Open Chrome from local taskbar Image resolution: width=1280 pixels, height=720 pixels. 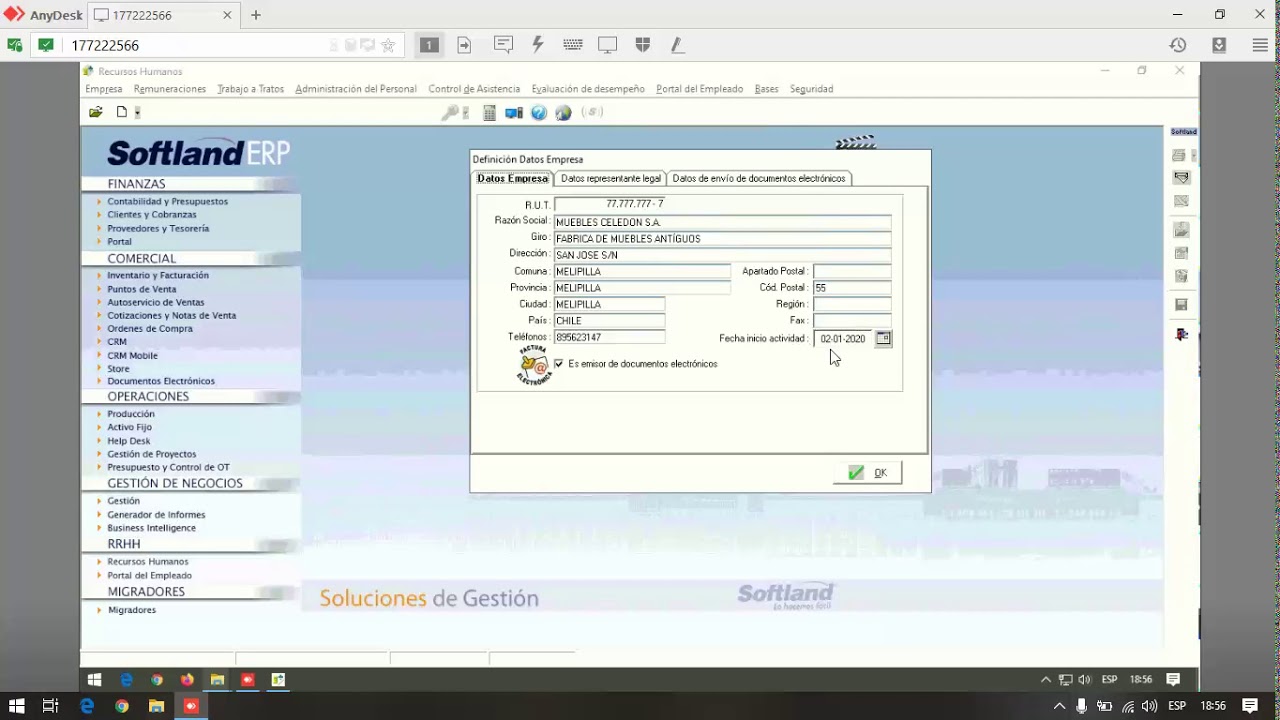click(121, 706)
